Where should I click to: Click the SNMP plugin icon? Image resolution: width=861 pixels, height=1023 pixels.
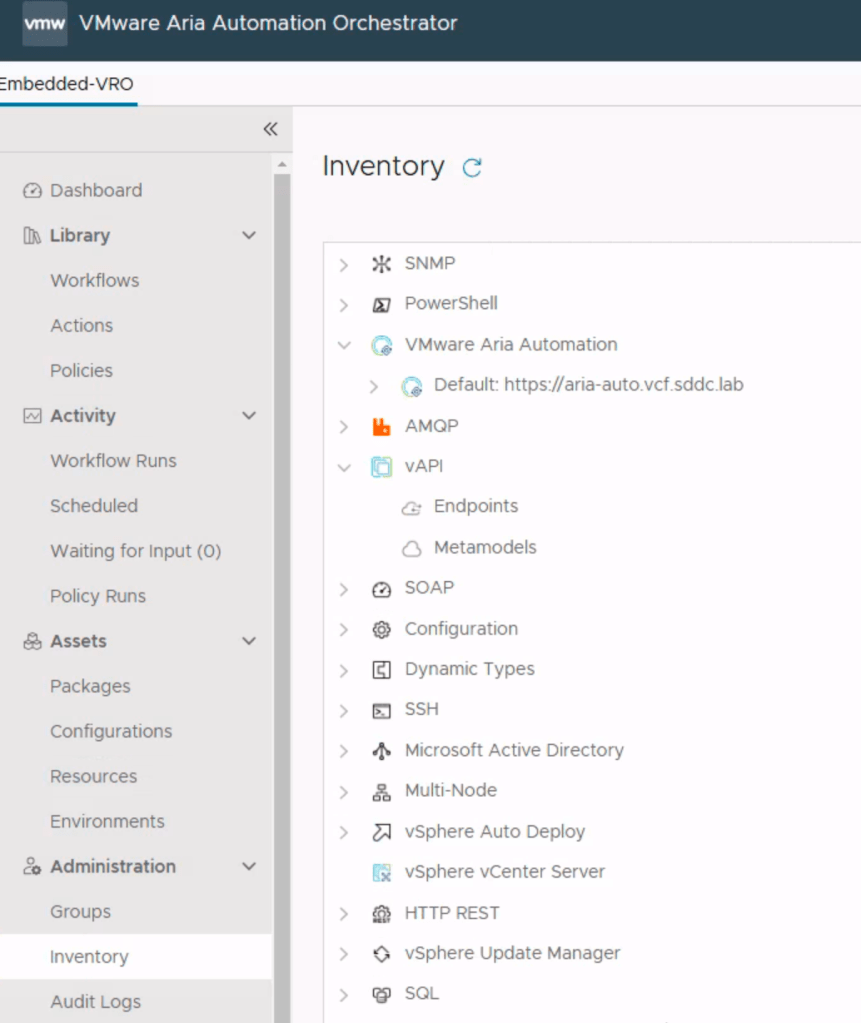pos(381,265)
